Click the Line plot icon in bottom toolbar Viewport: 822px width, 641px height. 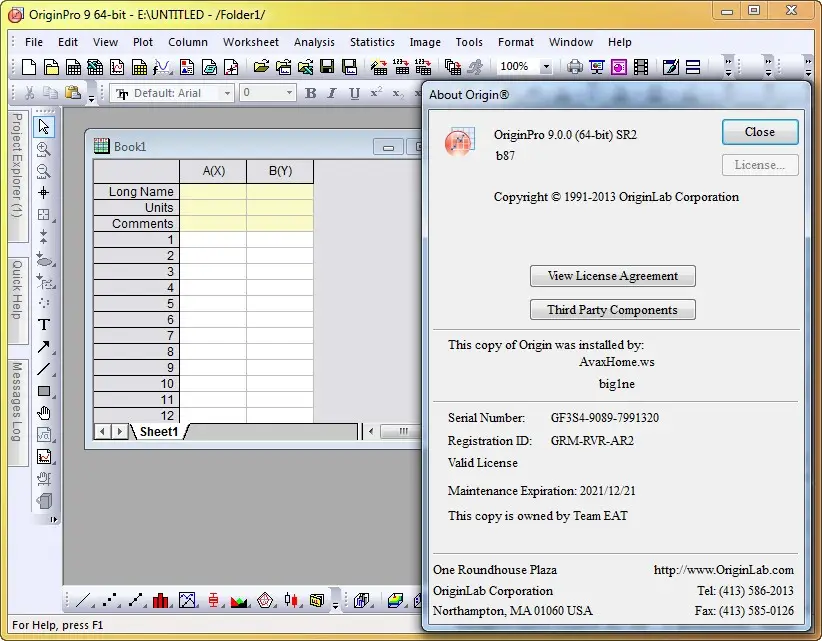[83, 600]
